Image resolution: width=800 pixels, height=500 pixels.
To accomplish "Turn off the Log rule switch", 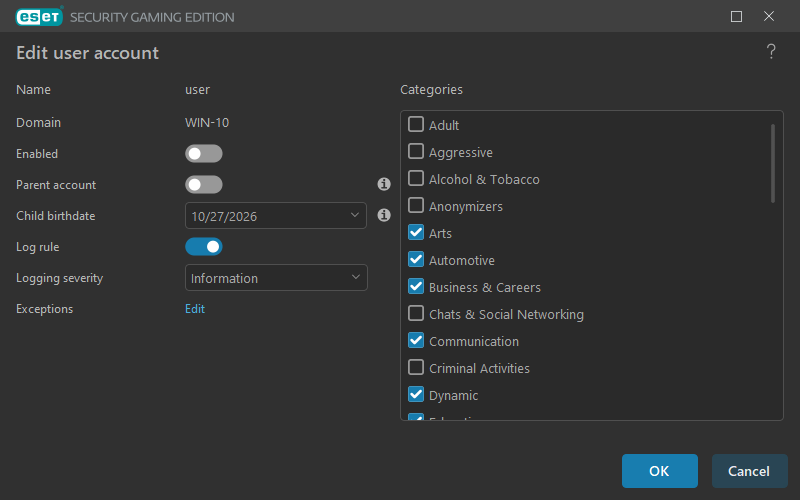I will [x=204, y=247].
